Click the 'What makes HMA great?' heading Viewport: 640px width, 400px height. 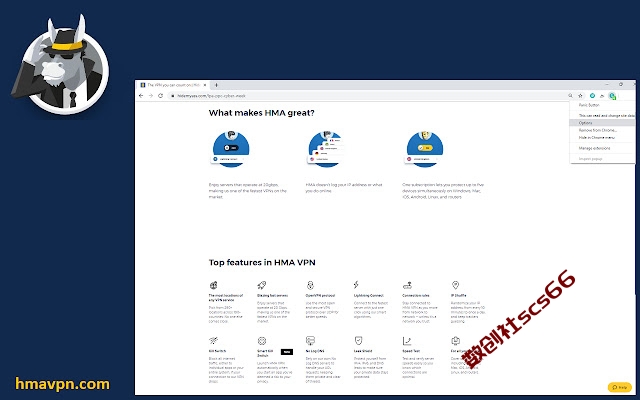(x=262, y=113)
